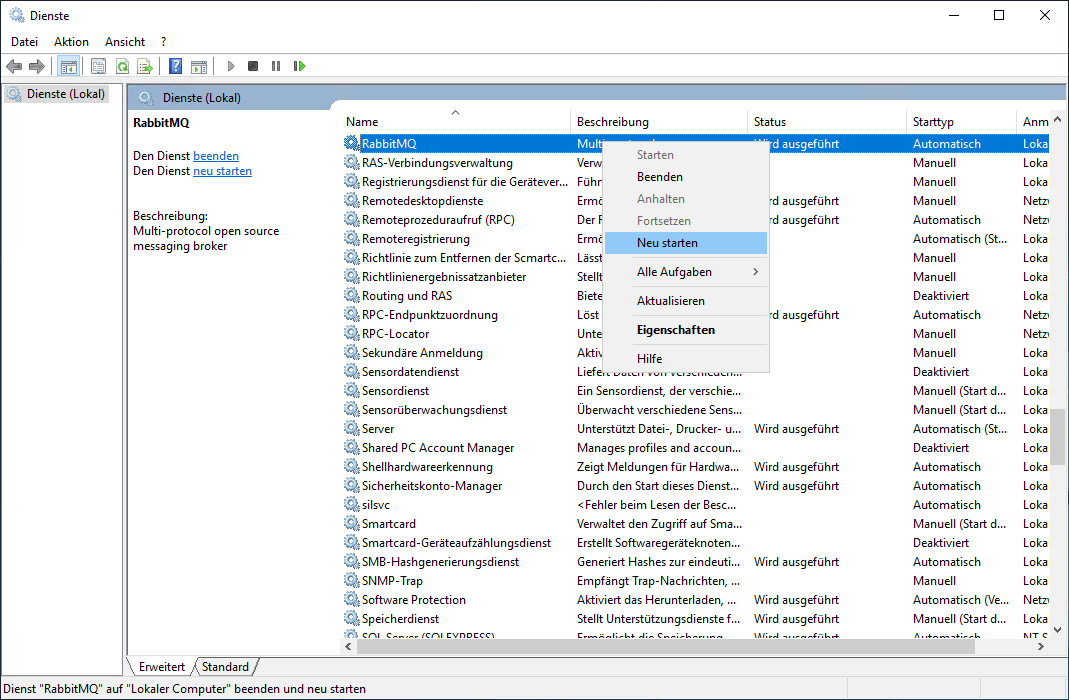Click the Forward arrow toolbar icon
Screen dimensions: 1069x700
tap(37, 66)
